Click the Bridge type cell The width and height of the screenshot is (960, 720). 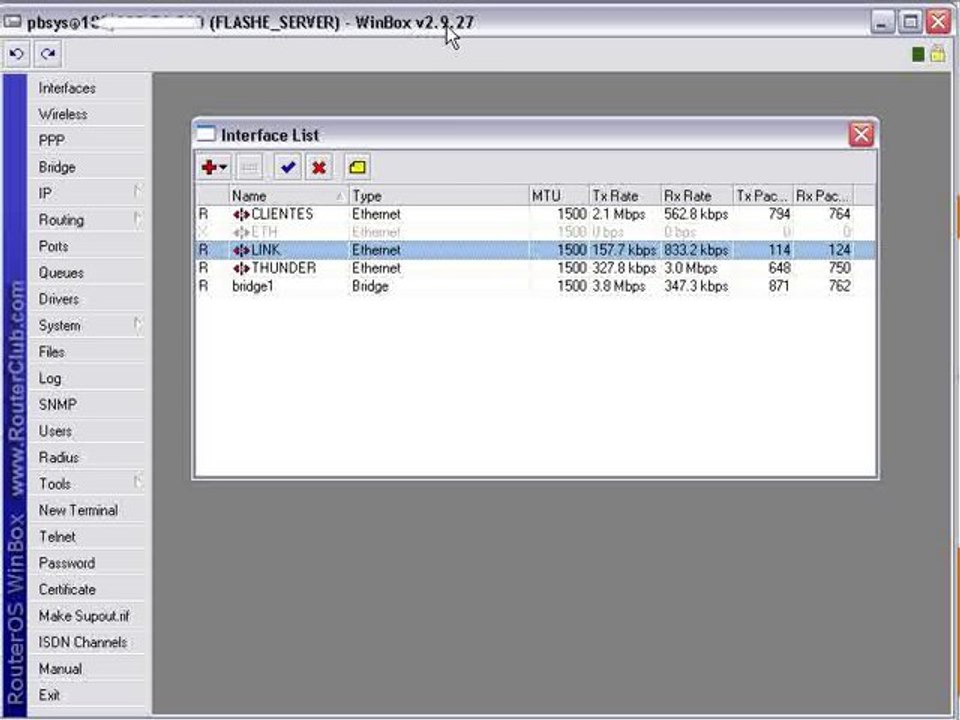(370, 286)
